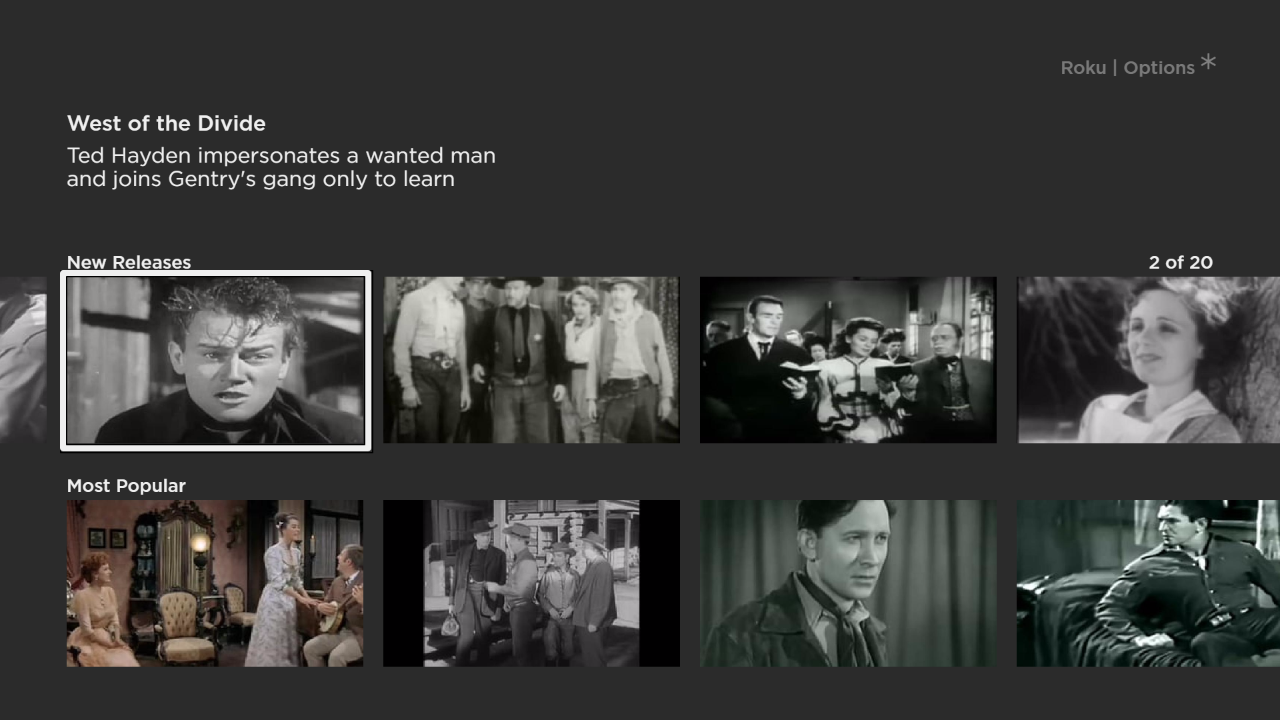
Task: Open the Roku | Options label
Action: coord(1128,68)
